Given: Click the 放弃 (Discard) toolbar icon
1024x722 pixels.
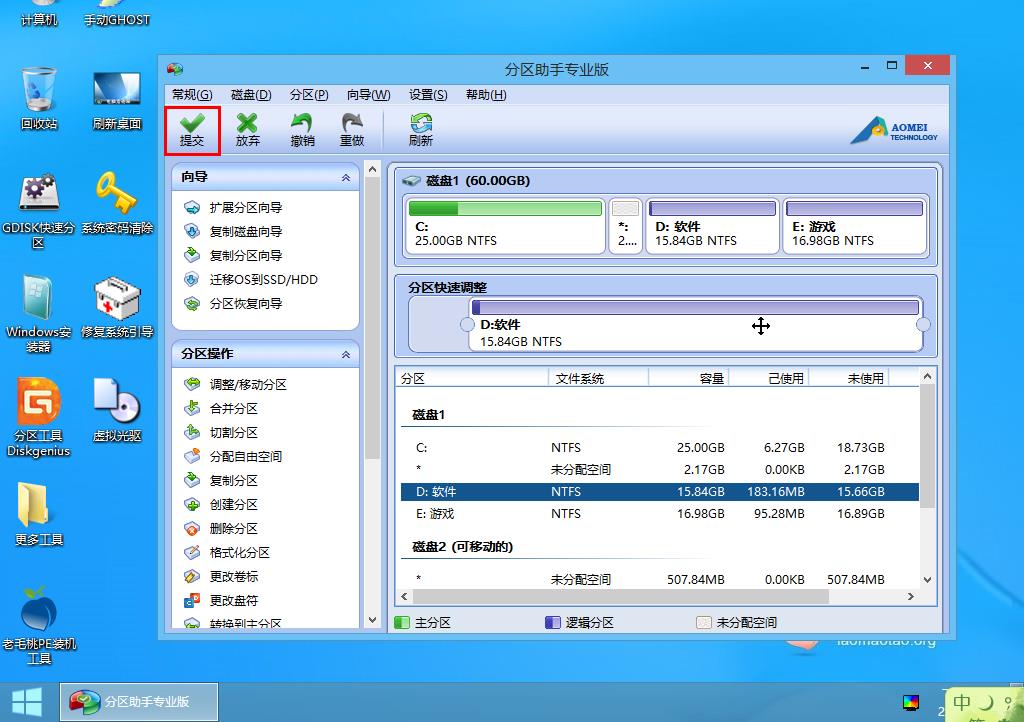Looking at the screenshot, I should [247, 130].
